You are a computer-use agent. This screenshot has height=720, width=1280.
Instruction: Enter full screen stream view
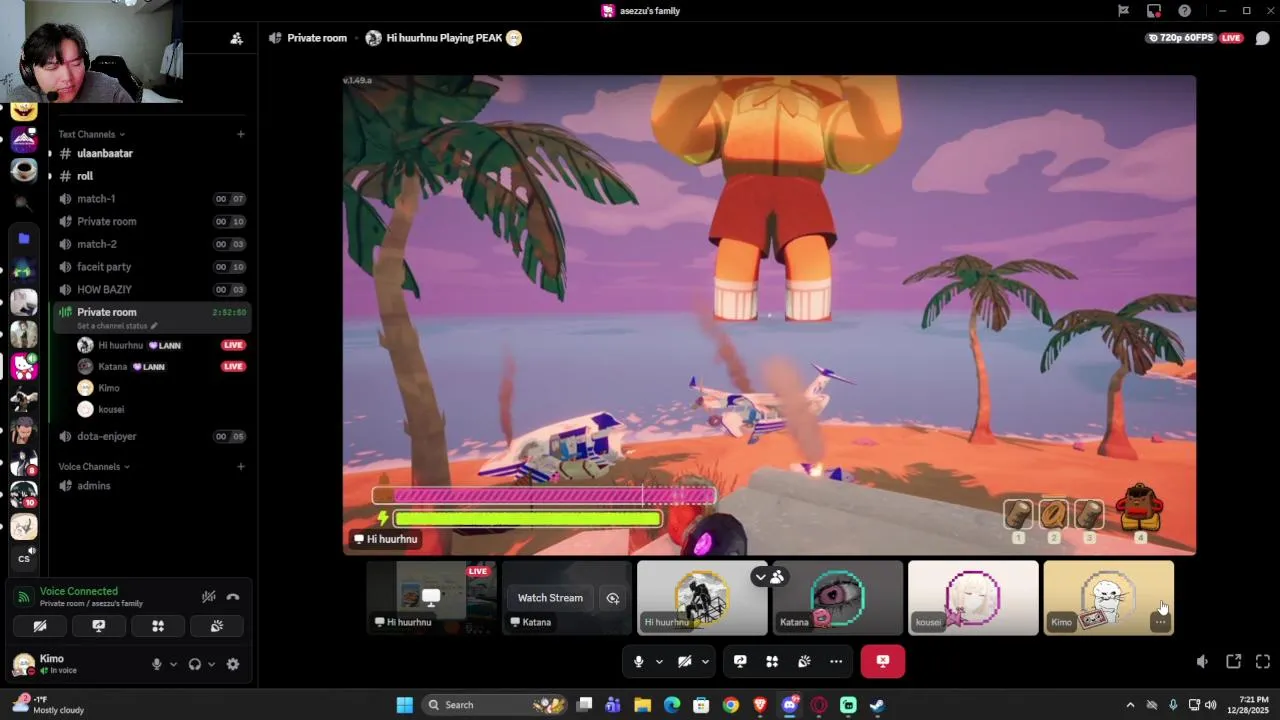(x=1263, y=661)
